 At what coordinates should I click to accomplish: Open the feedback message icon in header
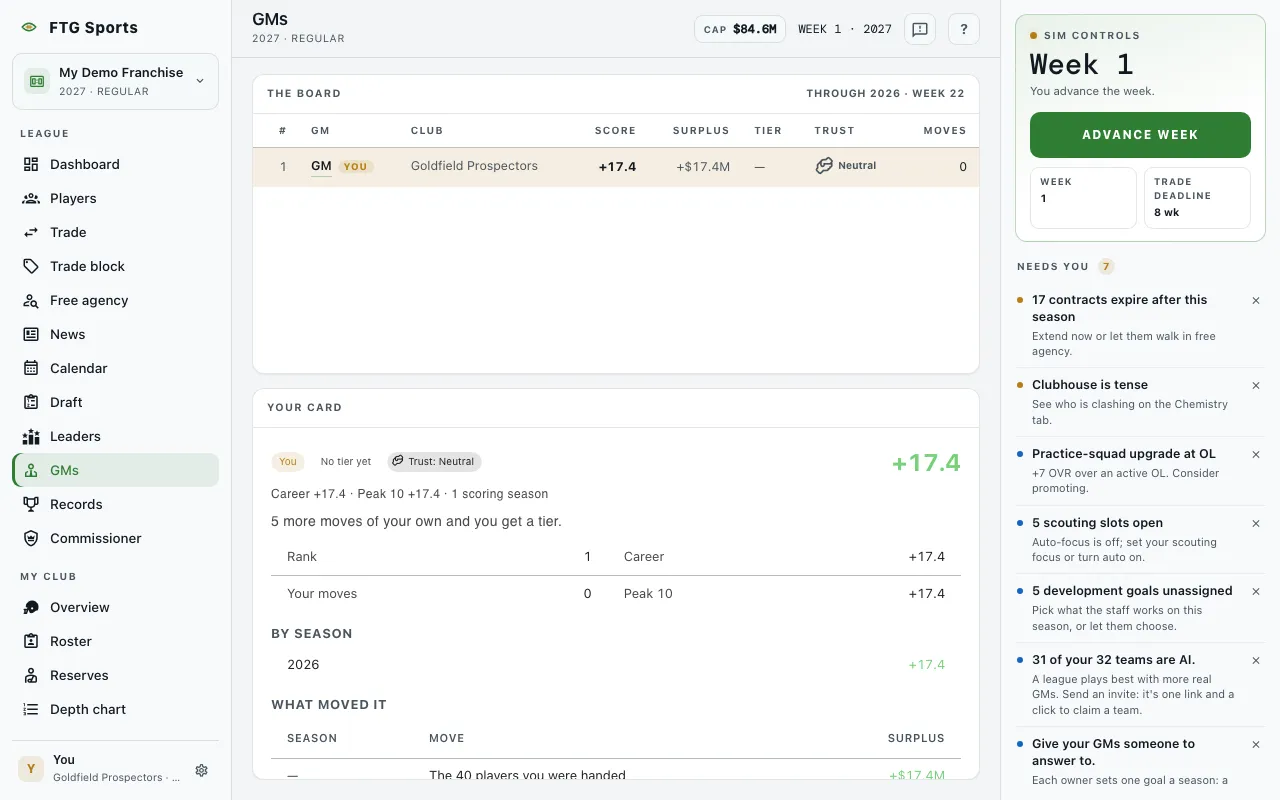tap(920, 29)
